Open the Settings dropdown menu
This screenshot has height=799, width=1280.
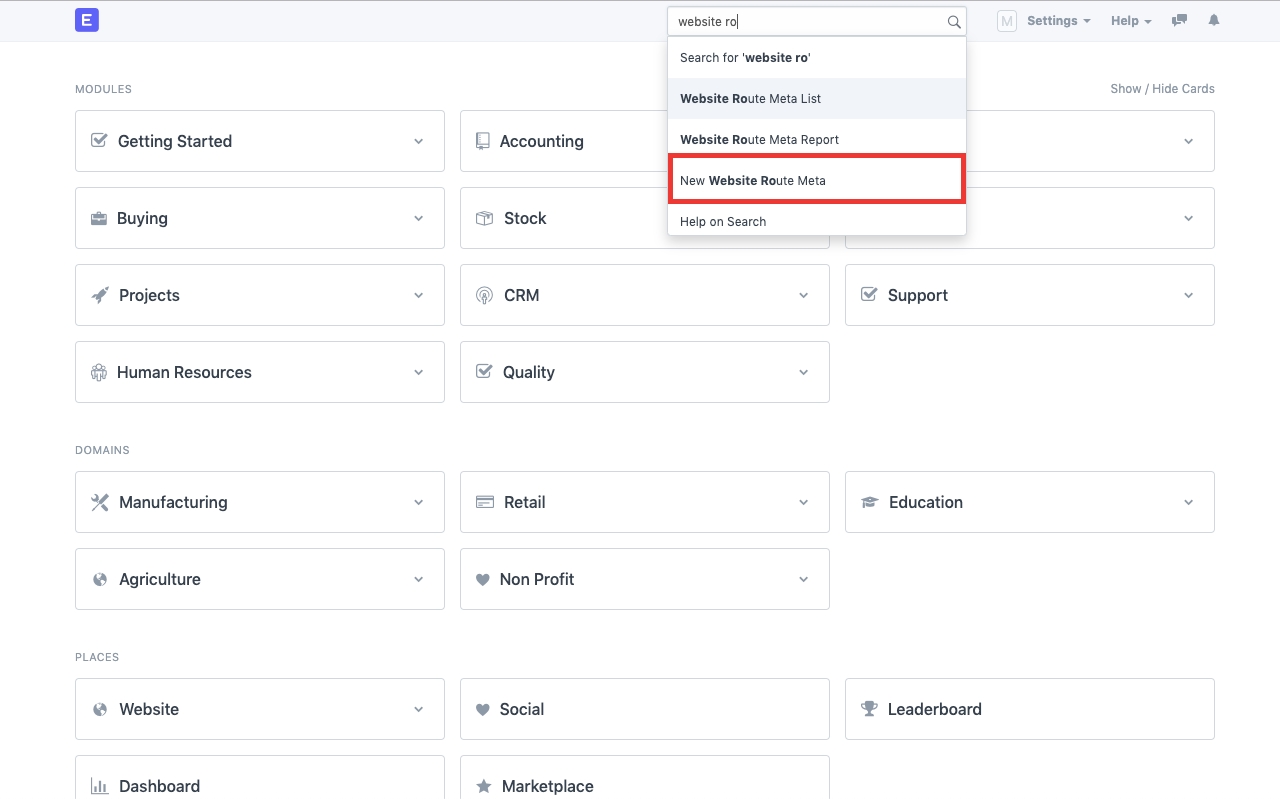1058,21
